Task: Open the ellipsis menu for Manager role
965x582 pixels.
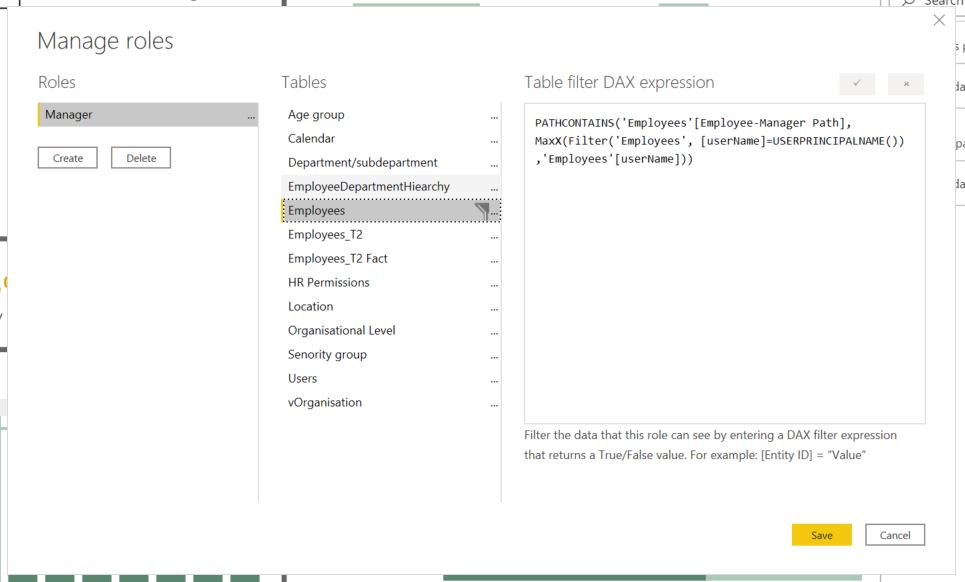Action: 251,116
